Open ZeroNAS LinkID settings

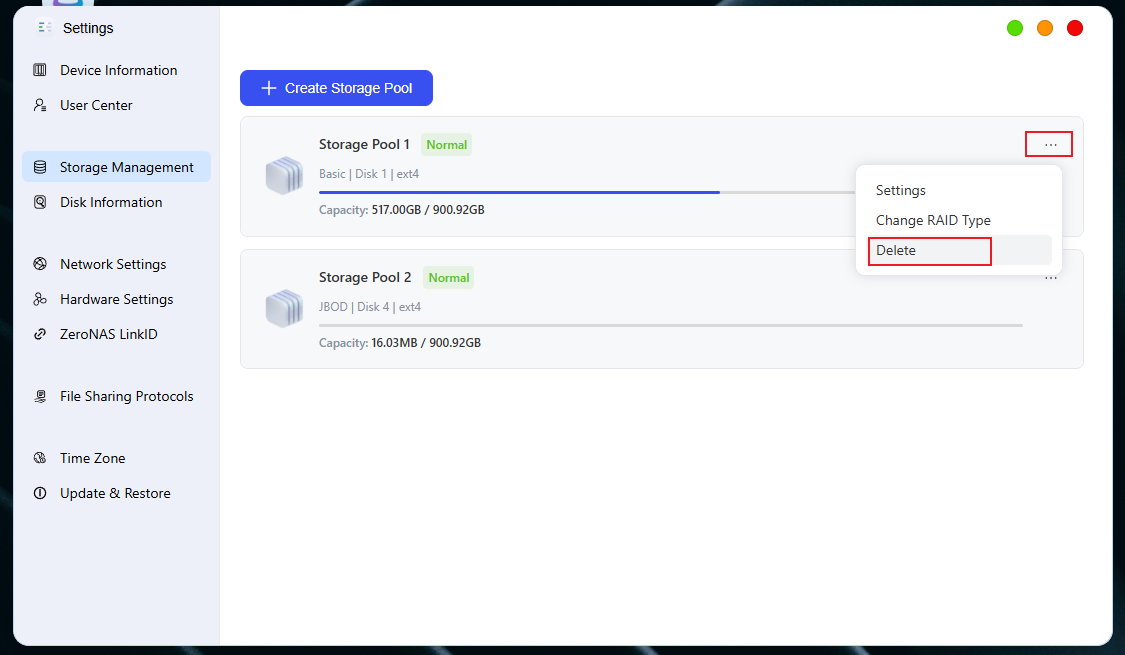click(116, 334)
